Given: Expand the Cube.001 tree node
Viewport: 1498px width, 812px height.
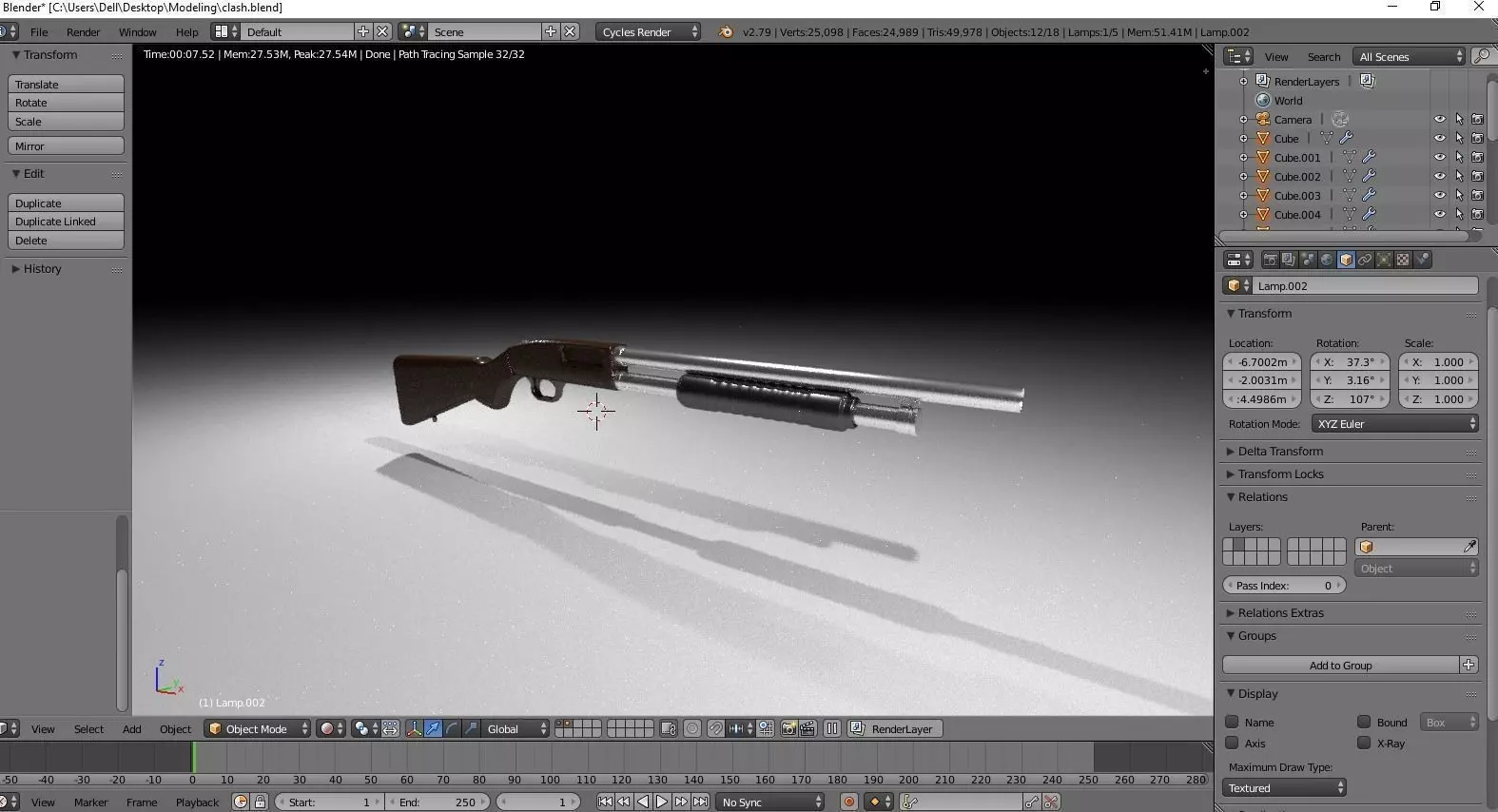Looking at the screenshot, I should [x=1243, y=157].
